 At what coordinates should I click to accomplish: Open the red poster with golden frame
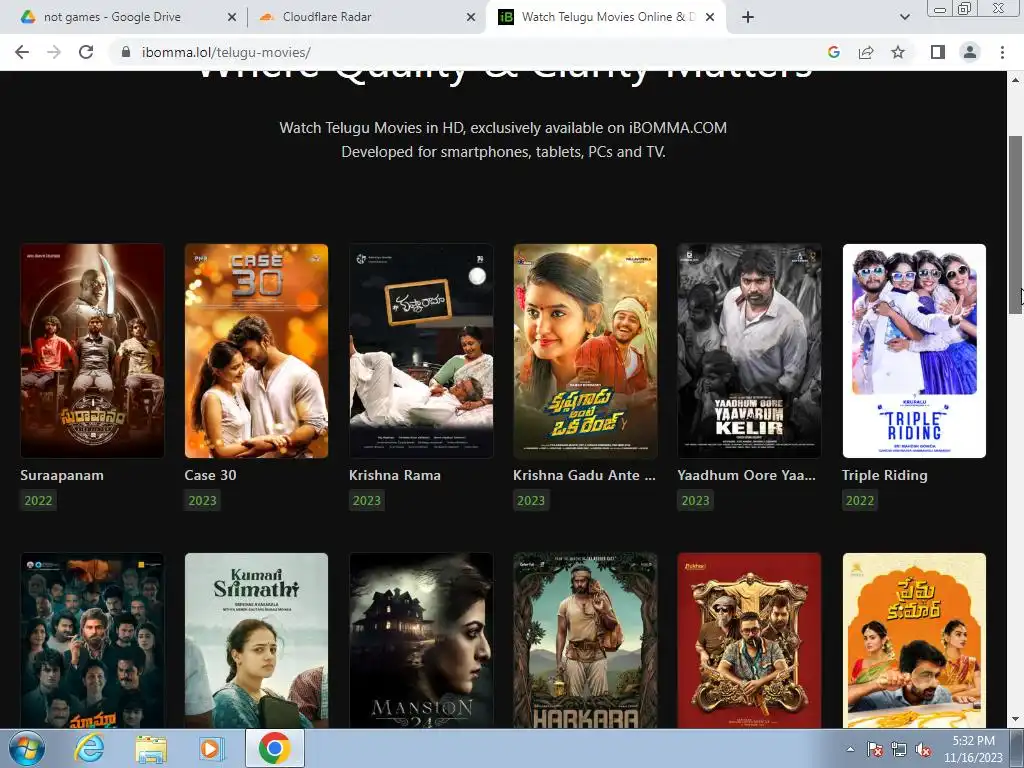pyautogui.click(x=750, y=641)
